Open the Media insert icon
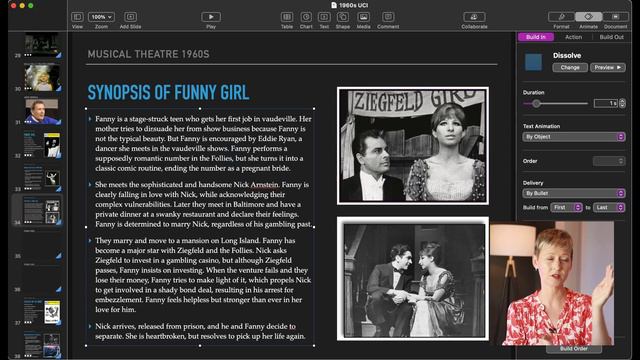 (x=363, y=17)
